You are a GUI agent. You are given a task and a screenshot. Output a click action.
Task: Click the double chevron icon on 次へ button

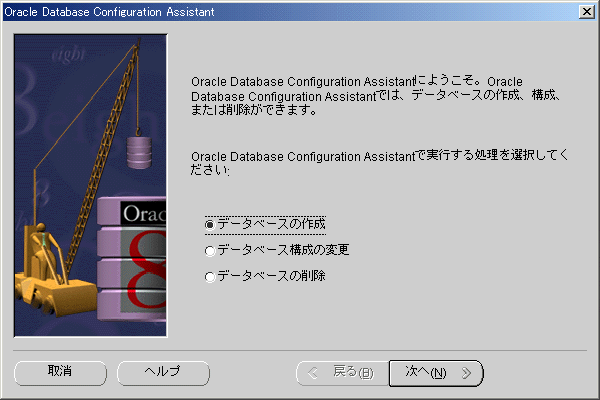point(466,372)
